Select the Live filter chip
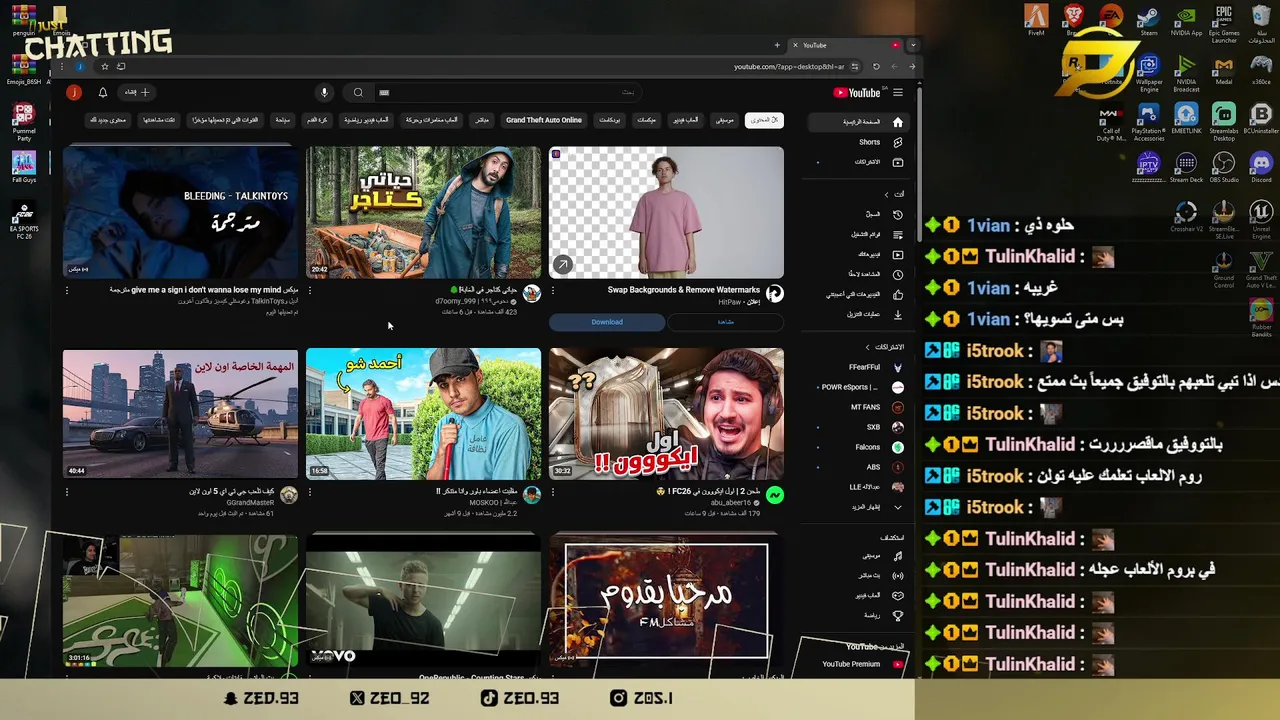The height and width of the screenshot is (720, 1280). tap(482, 120)
